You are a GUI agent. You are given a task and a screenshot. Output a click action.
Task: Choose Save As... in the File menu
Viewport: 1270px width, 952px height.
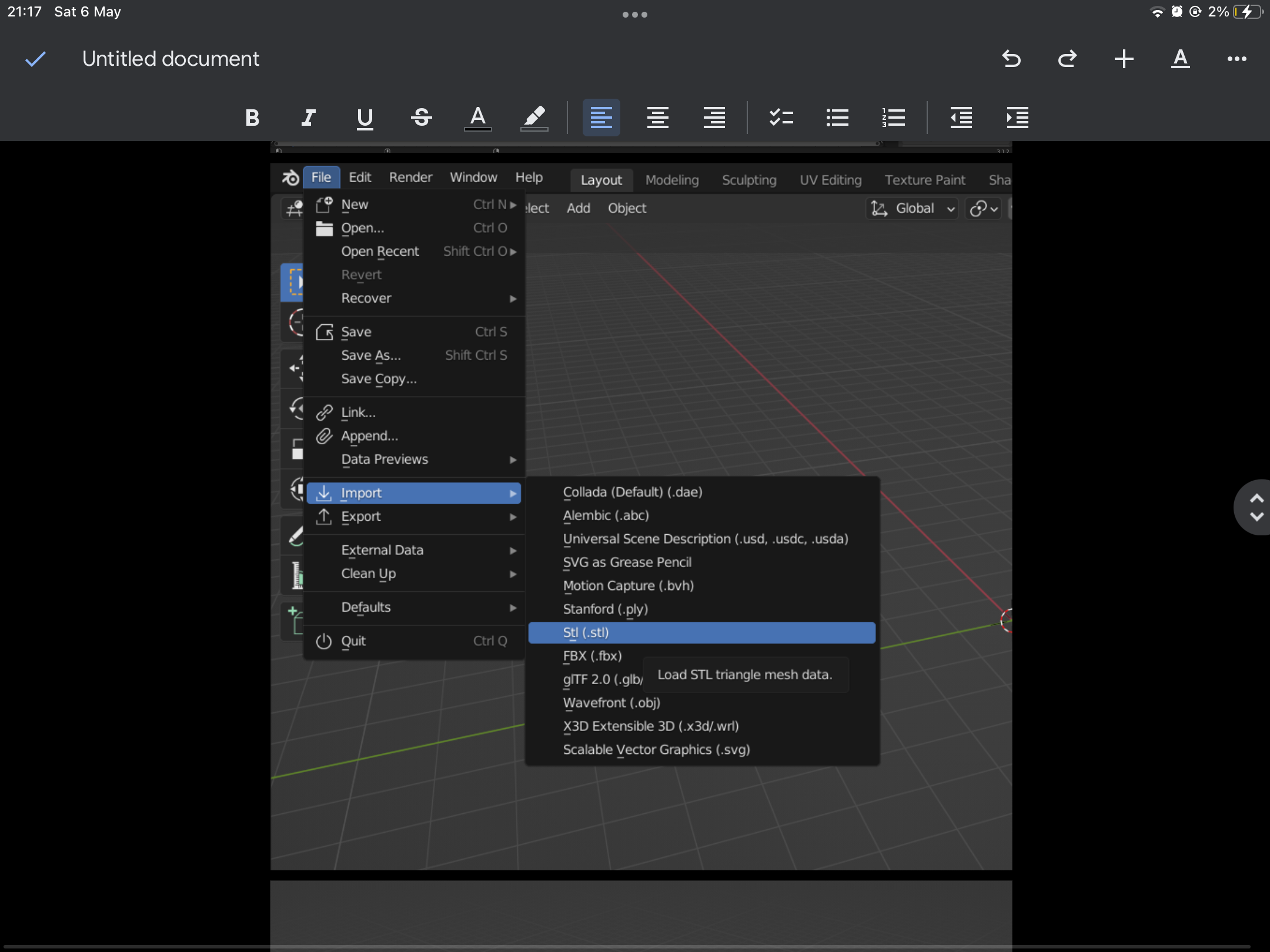point(415,356)
